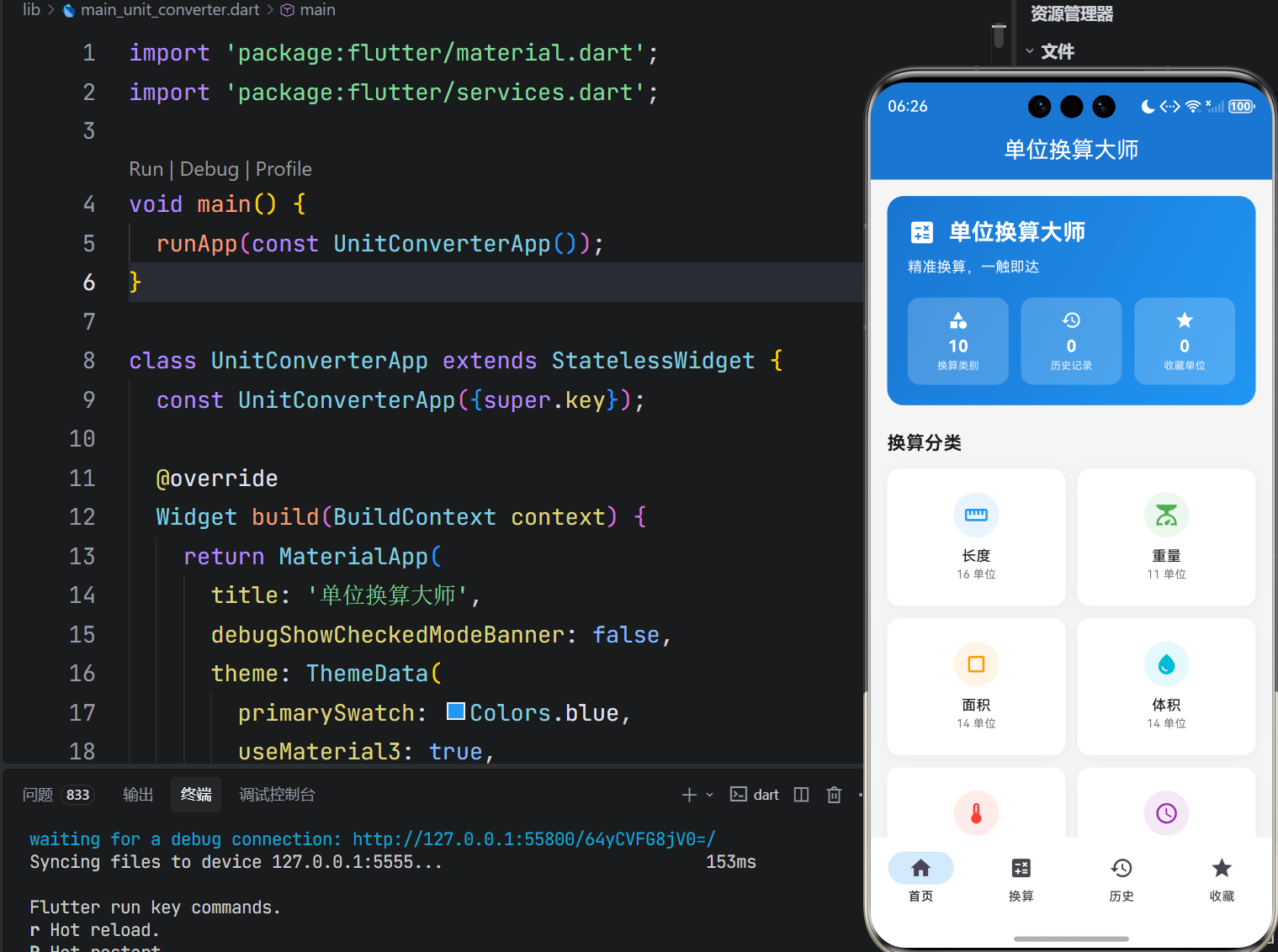This screenshot has width=1278, height=952.
Task: Open the 历史 history tab icon
Action: click(x=1122, y=868)
